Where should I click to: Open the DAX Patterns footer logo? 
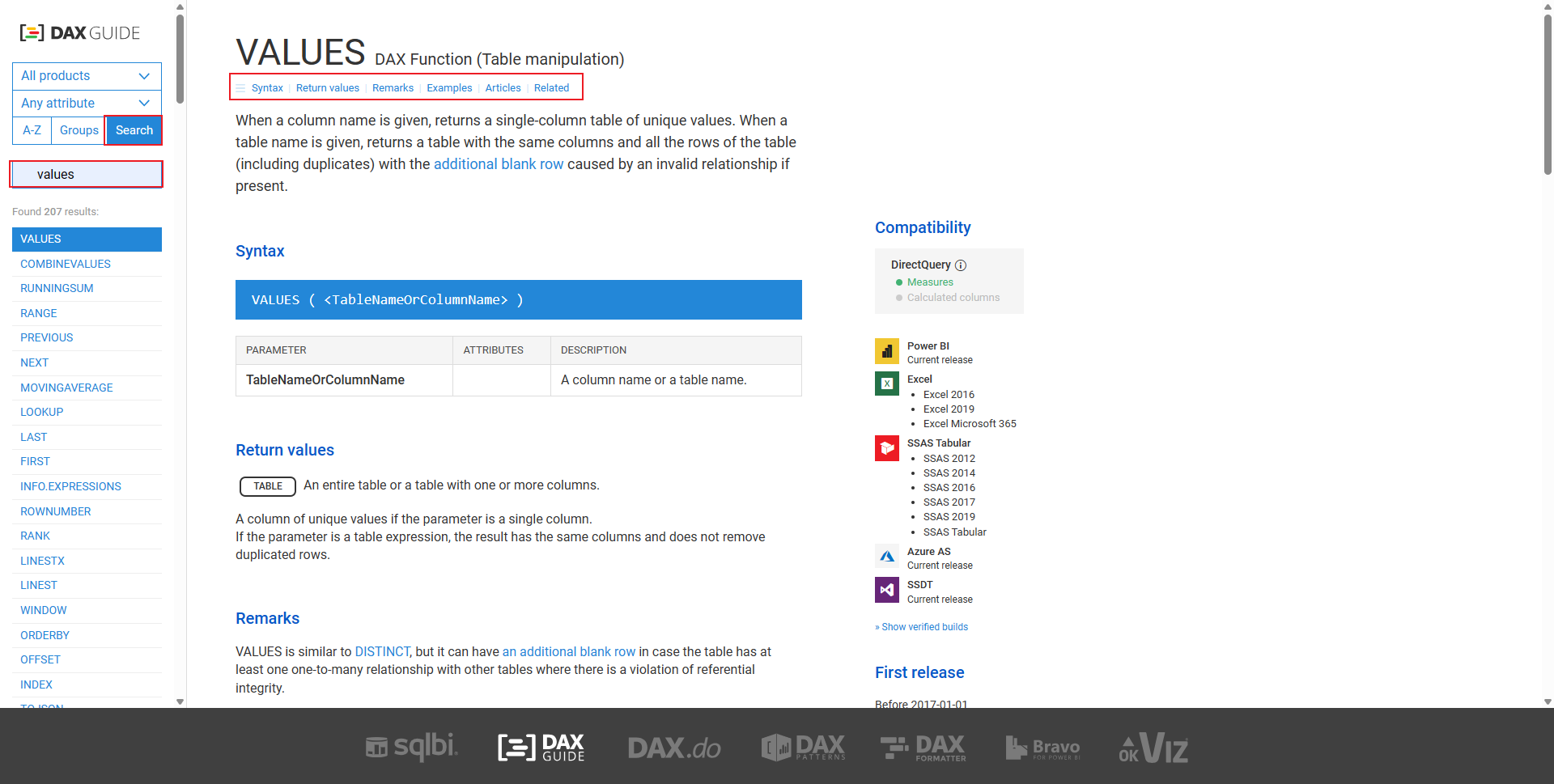pos(803,747)
